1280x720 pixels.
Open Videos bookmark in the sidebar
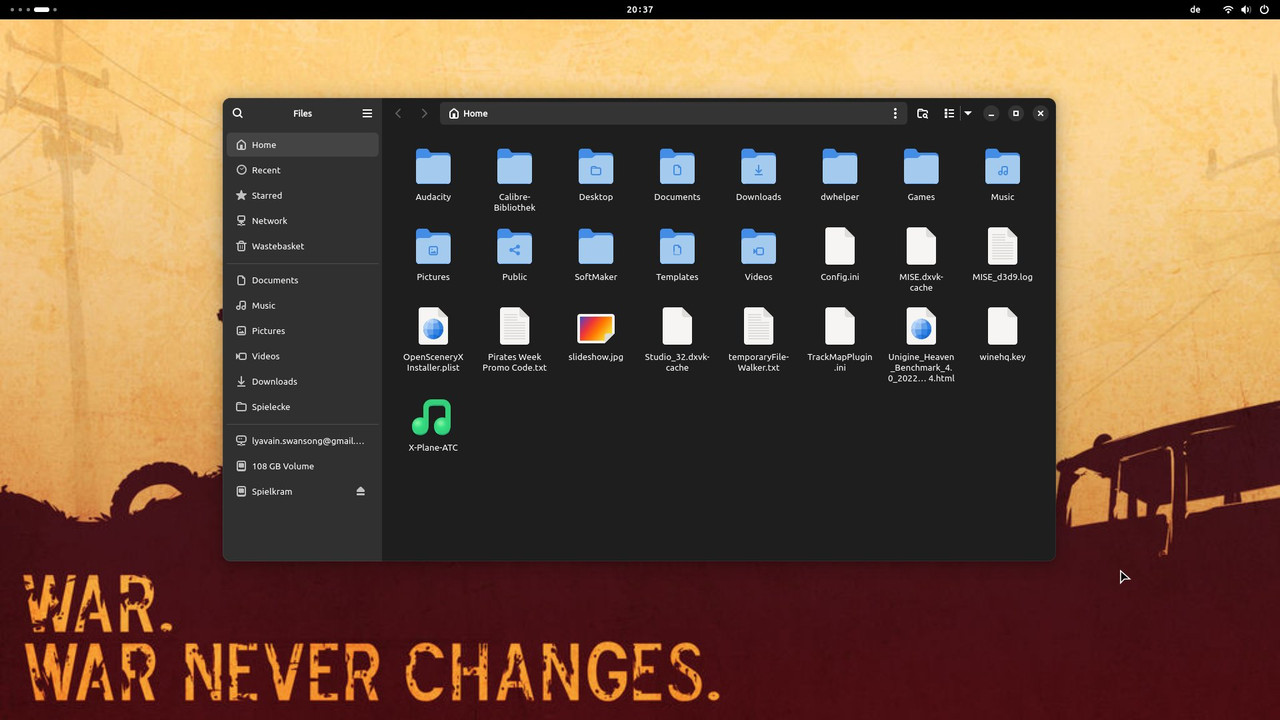coord(303,356)
